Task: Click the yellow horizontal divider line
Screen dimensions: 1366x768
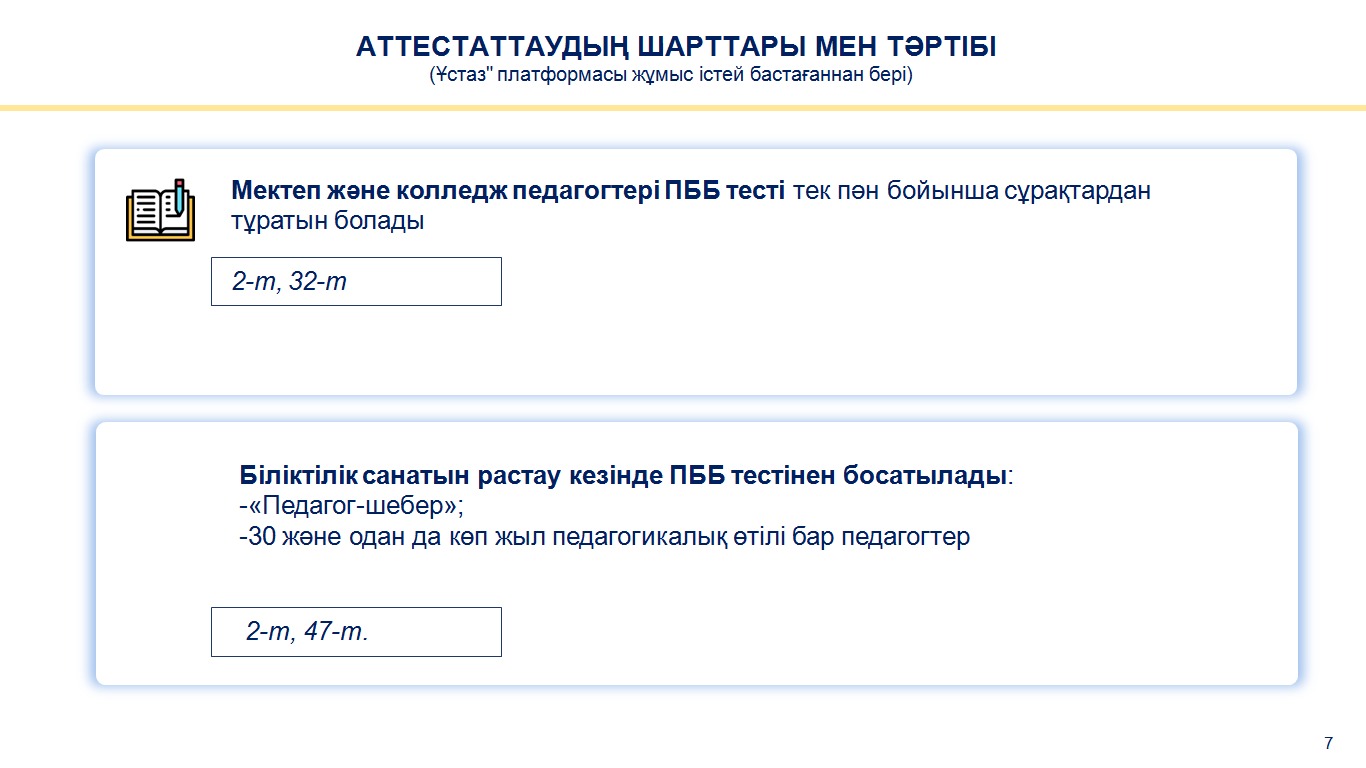Action: (x=683, y=107)
